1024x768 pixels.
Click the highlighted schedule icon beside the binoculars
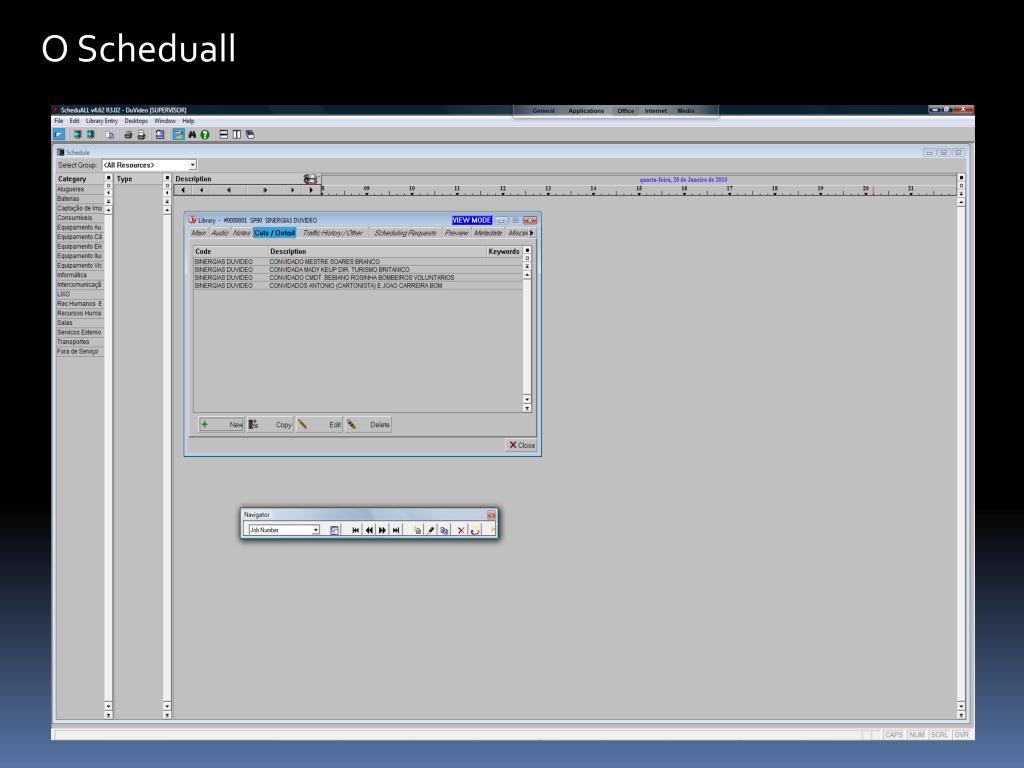tap(178, 135)
